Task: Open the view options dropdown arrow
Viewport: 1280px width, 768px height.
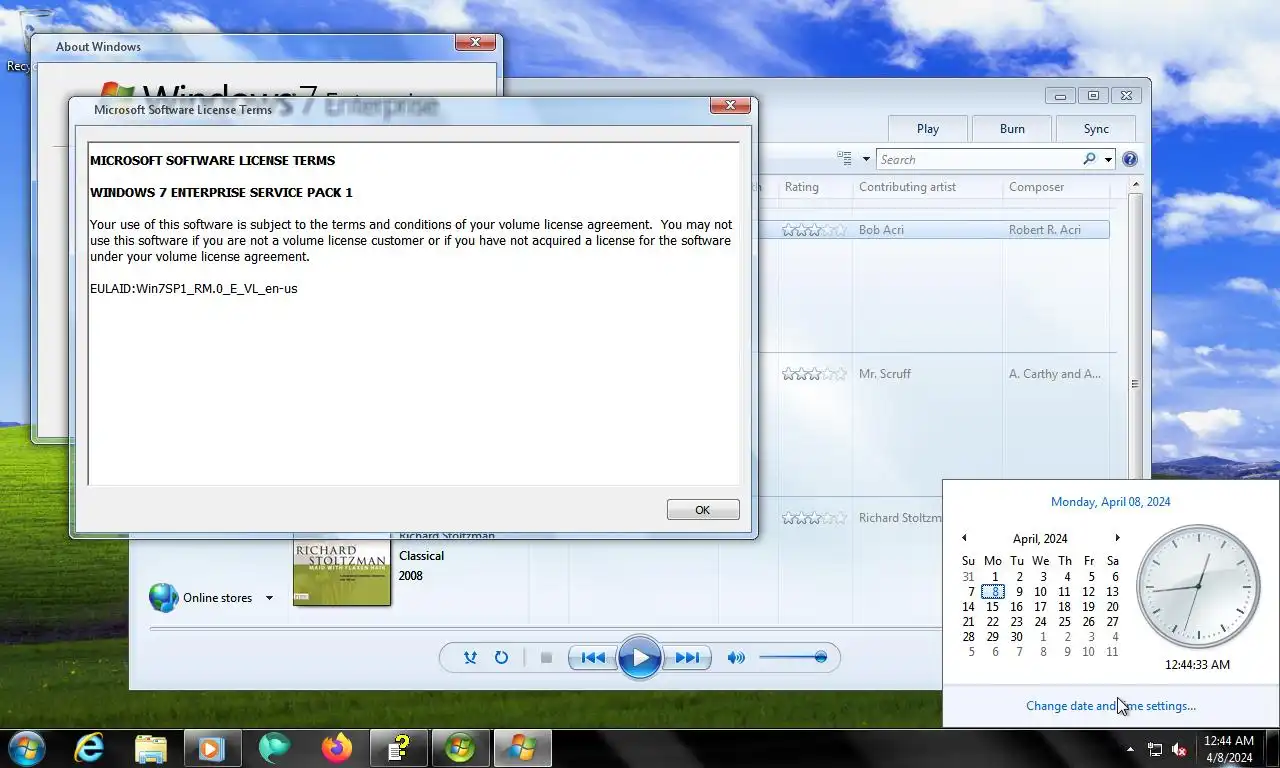Action: click(x=866, y=159)
